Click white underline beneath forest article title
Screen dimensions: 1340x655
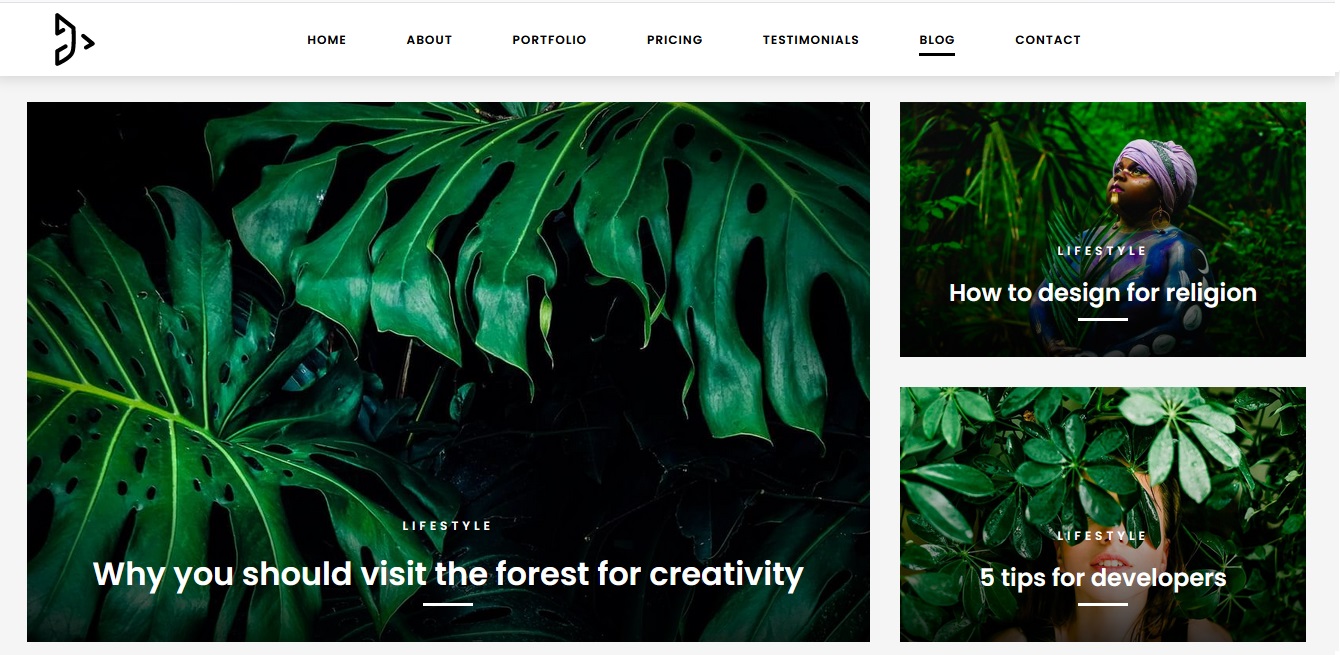(448, 604)
